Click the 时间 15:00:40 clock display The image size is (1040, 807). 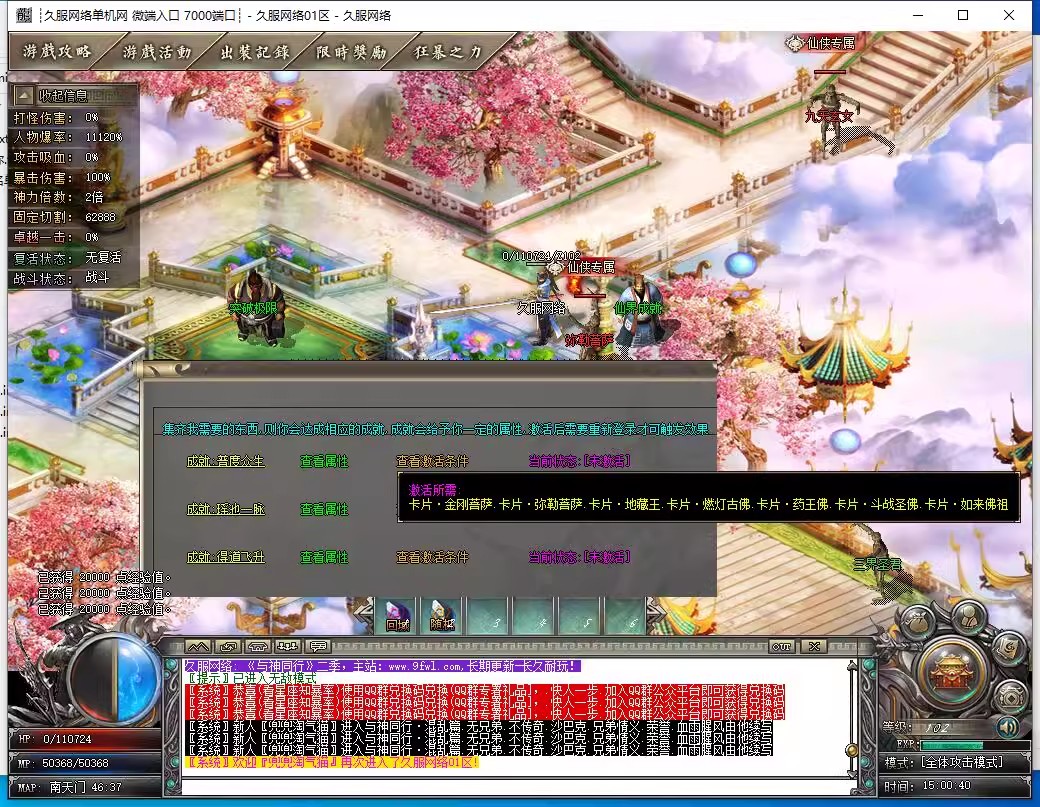[927, 786]
